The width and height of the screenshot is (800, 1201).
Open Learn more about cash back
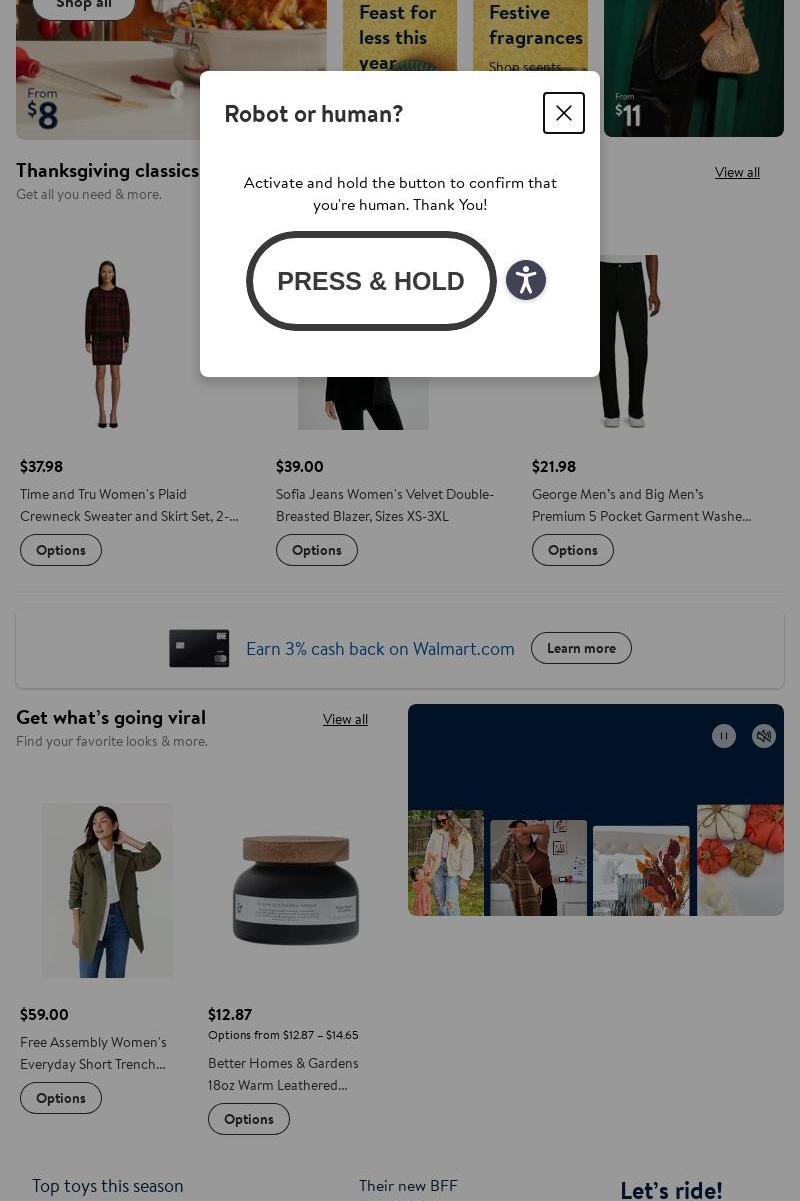(581, 648)
